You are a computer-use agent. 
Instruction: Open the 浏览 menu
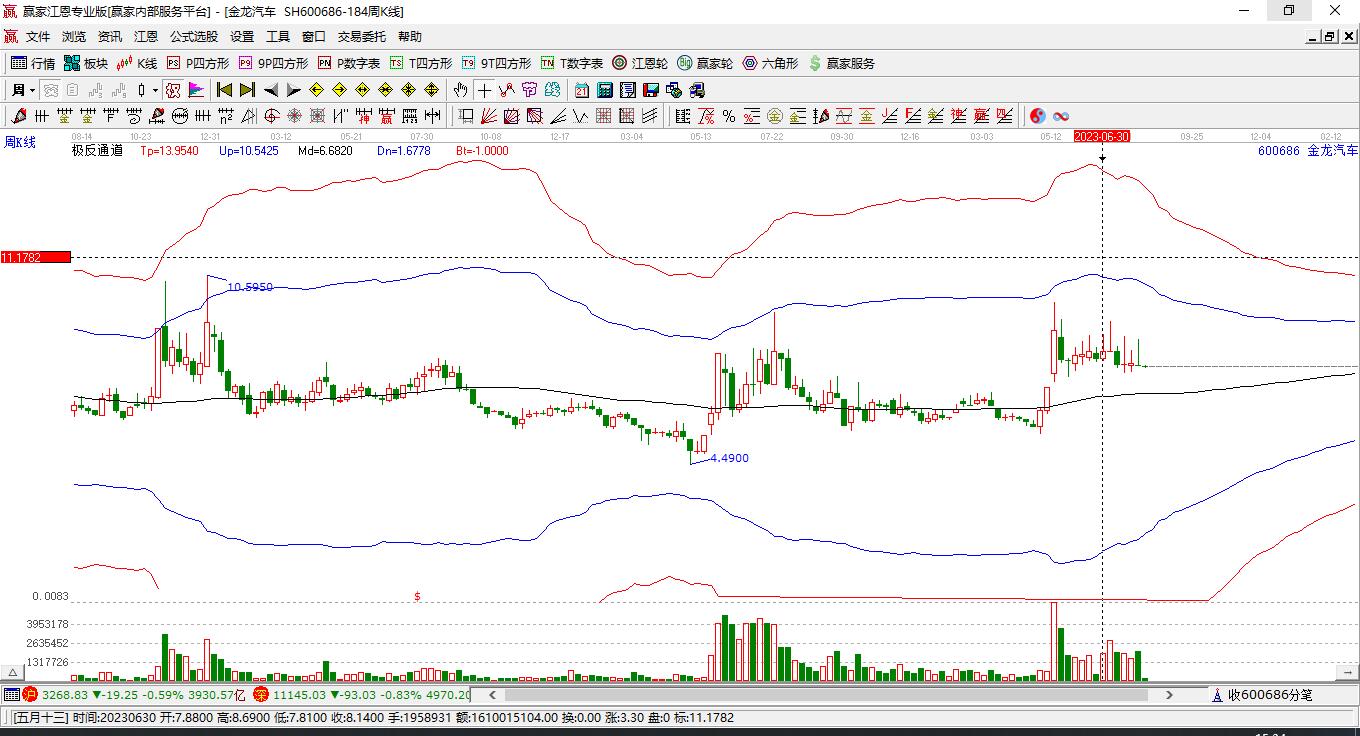tap(74, 37)
